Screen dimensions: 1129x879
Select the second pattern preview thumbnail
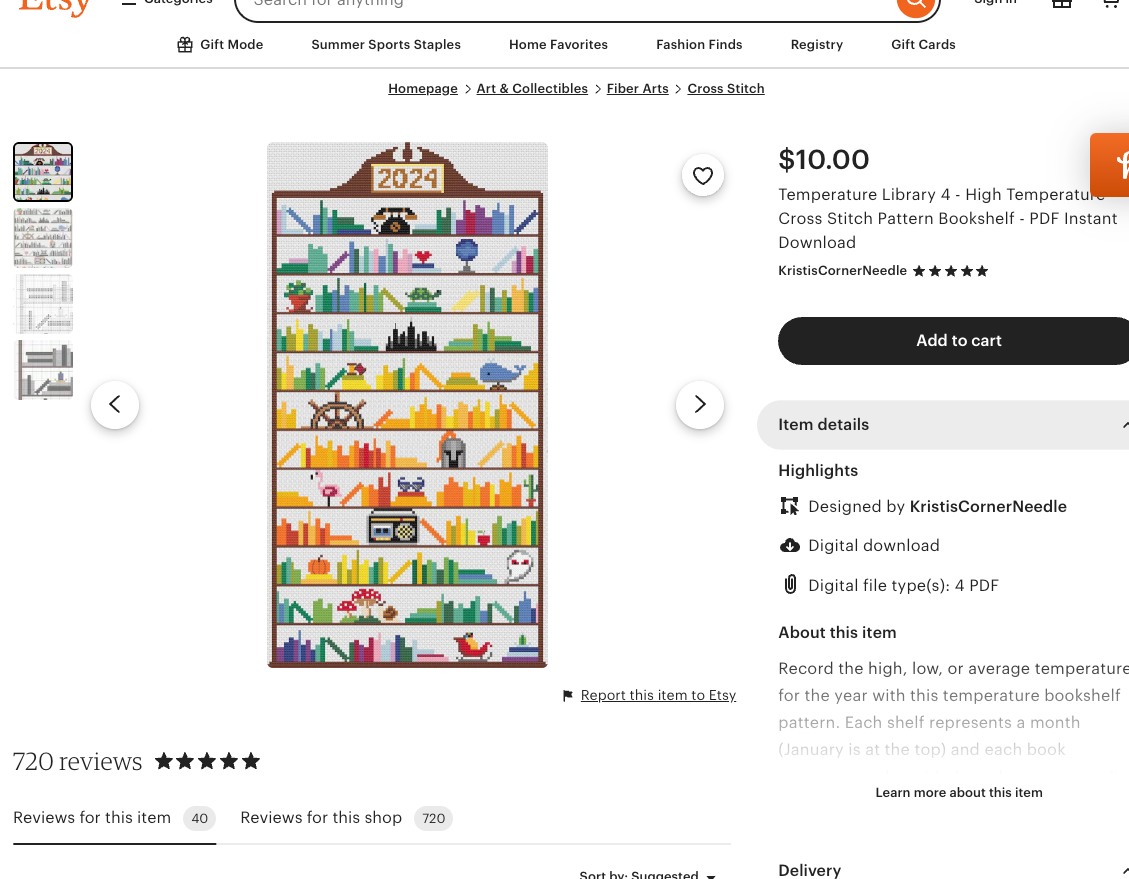[x=43, y=238]
